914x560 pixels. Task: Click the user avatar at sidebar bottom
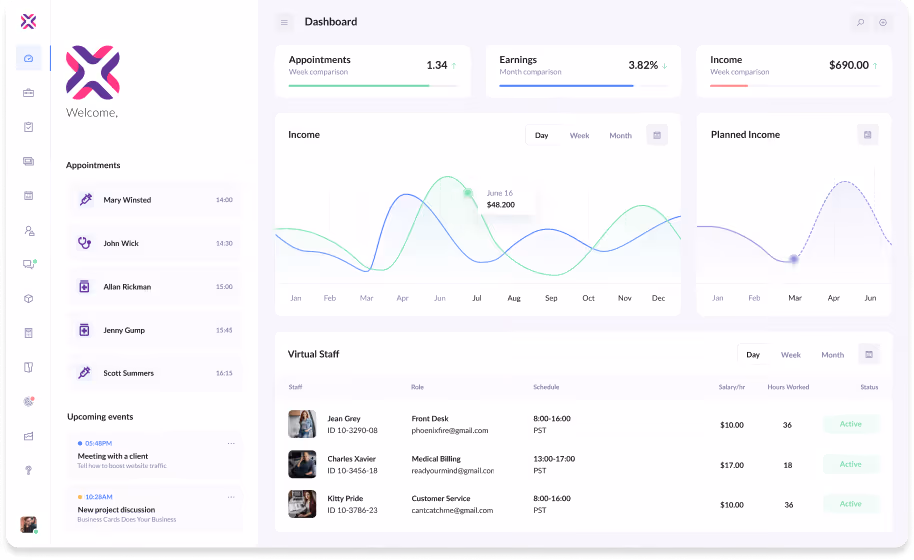[x=29, y=524]
